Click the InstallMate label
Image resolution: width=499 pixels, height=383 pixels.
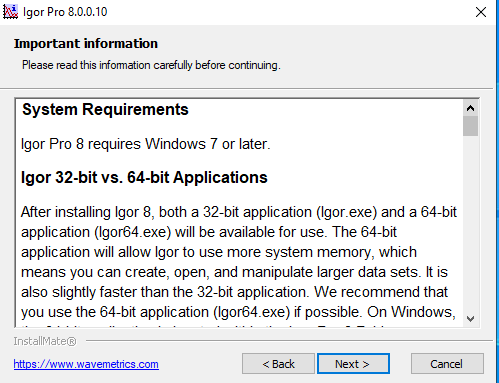tap(45, 341)
